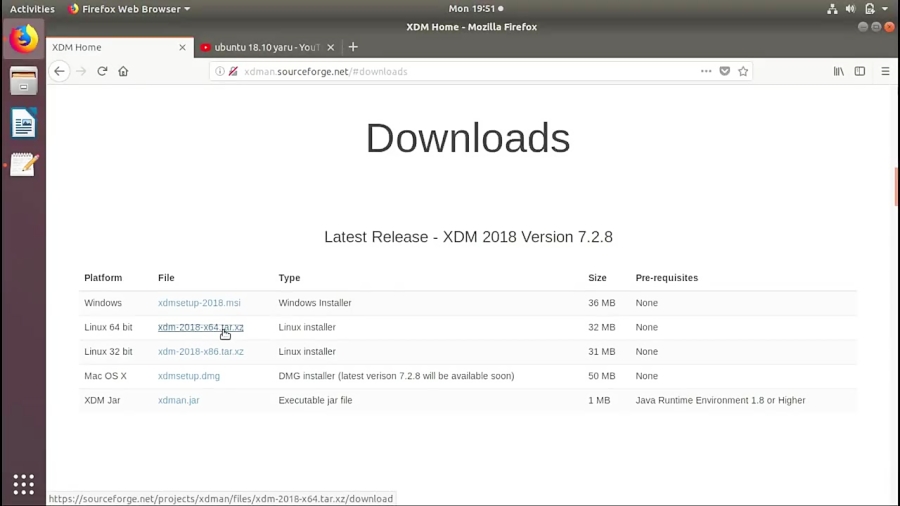The width and height of the screenshot is (900, 506).
Task: Open Firefox Web Browser app menu
Action: point(129,9)
